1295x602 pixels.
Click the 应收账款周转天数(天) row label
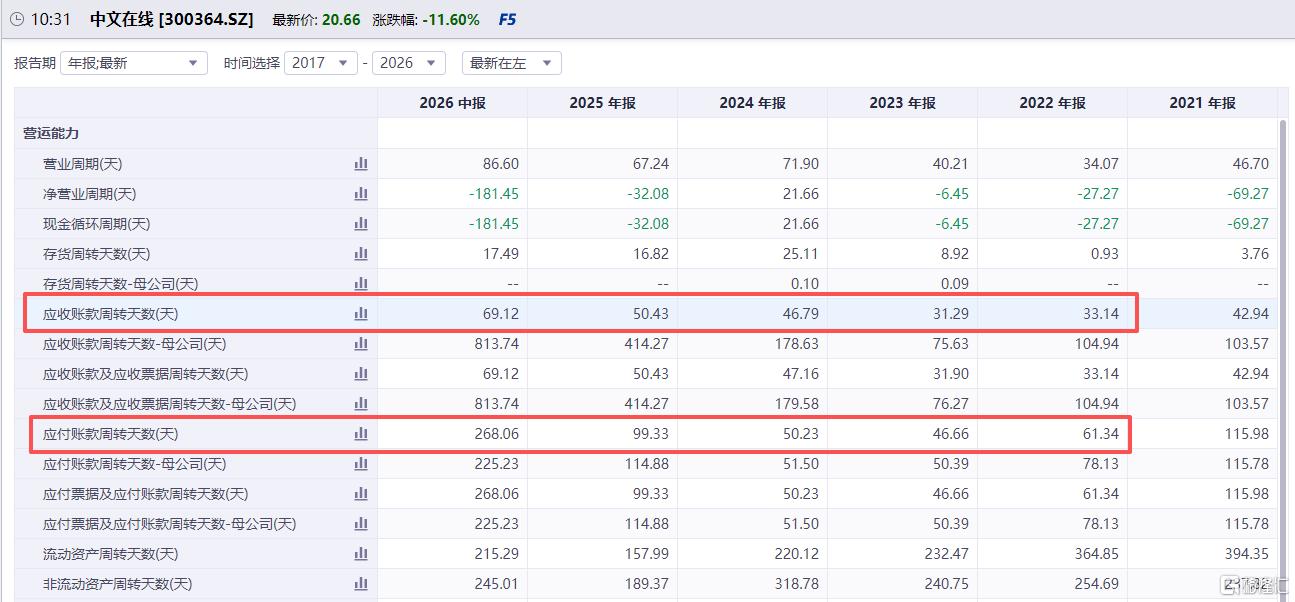pos(111,314)
